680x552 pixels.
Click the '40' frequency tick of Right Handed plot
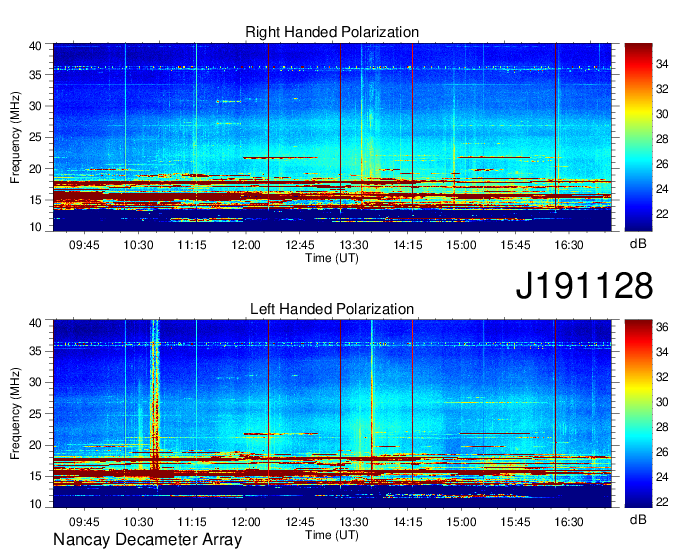pyautogui.click(x=36, y=46)
